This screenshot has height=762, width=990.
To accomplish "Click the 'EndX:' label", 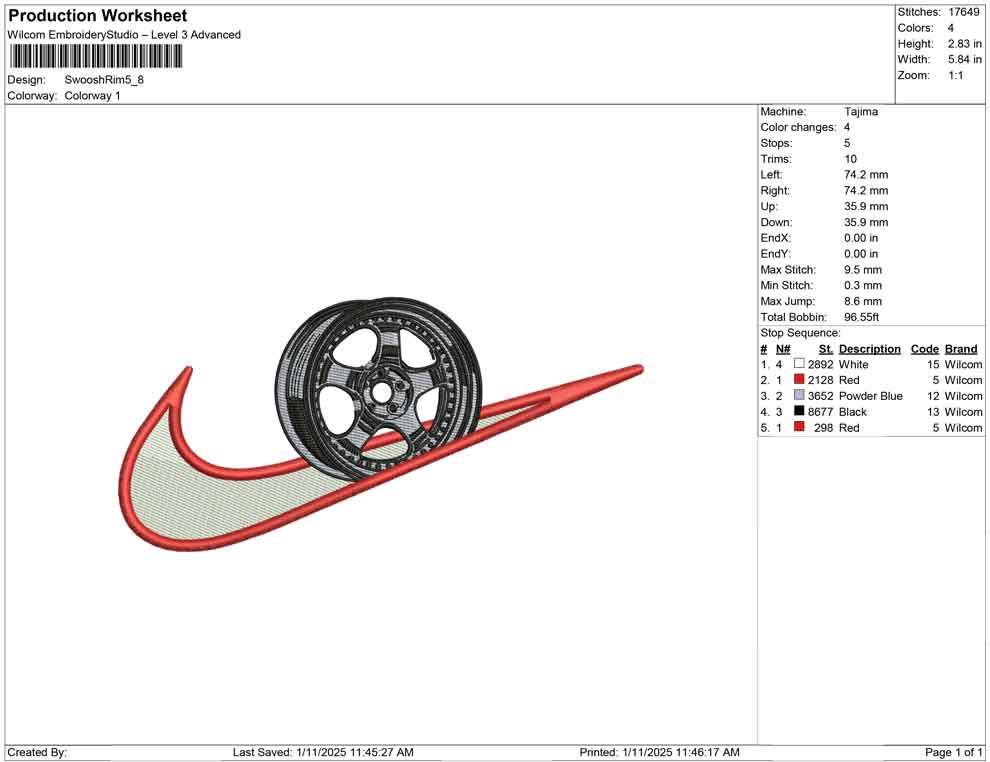I will click(775, 238).
